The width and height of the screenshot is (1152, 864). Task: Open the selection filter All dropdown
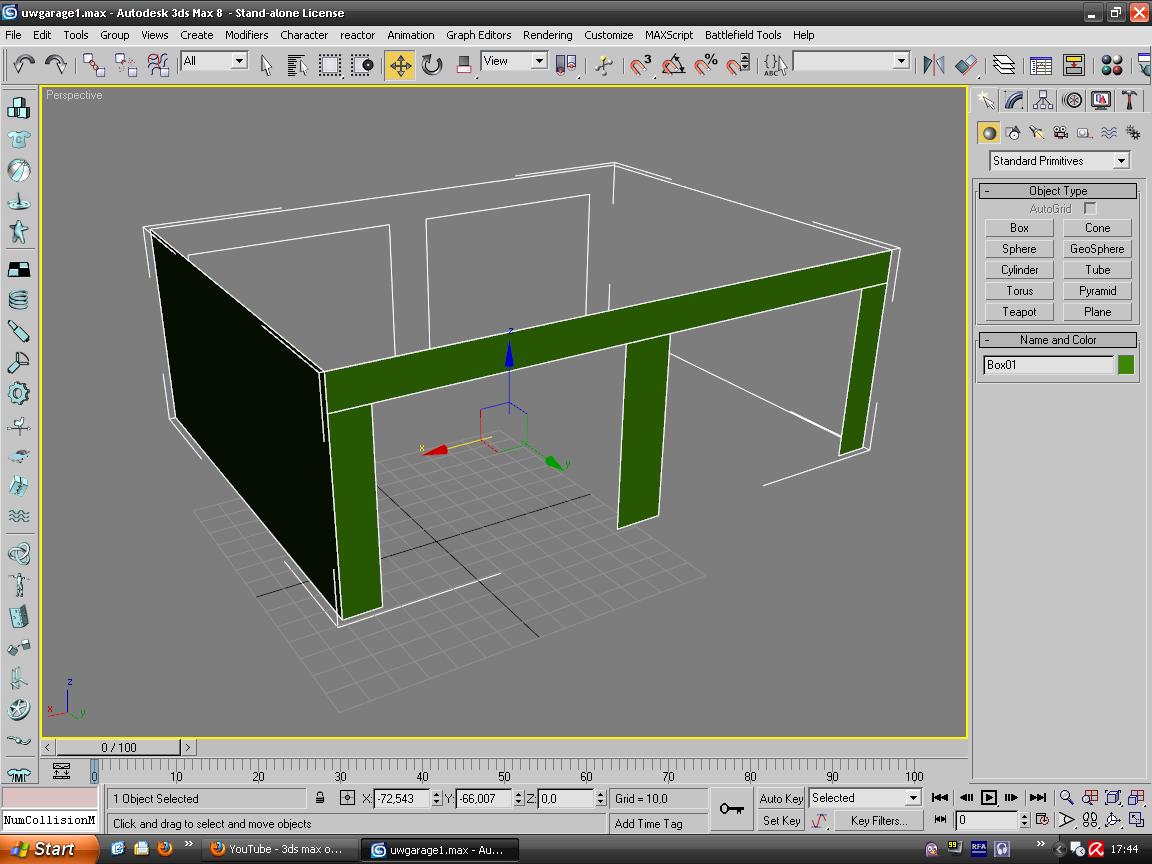pyautogui.click(x=239, y=61)
